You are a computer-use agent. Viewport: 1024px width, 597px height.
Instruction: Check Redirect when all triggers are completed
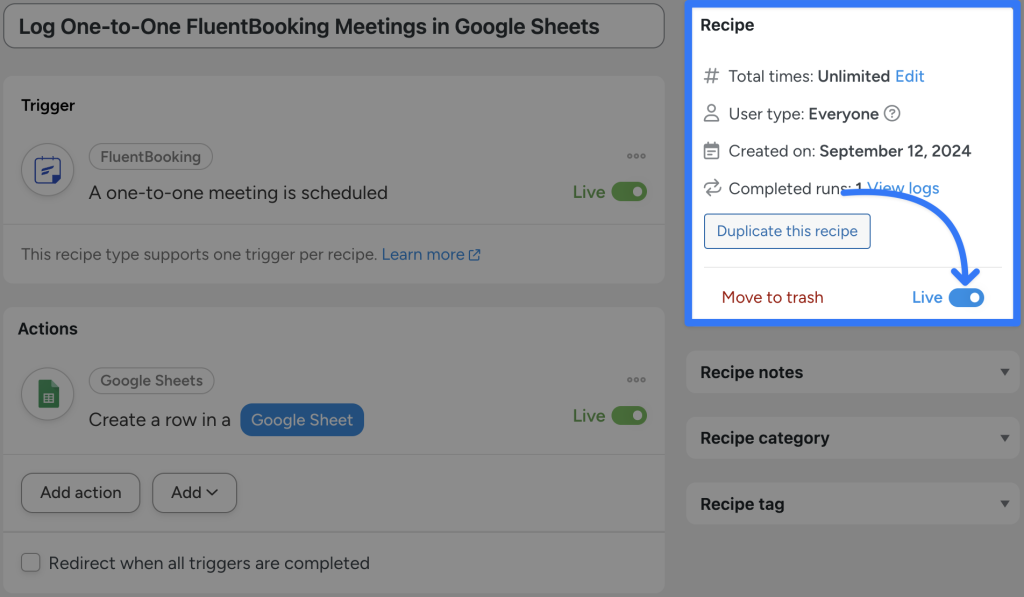(31, 562)
